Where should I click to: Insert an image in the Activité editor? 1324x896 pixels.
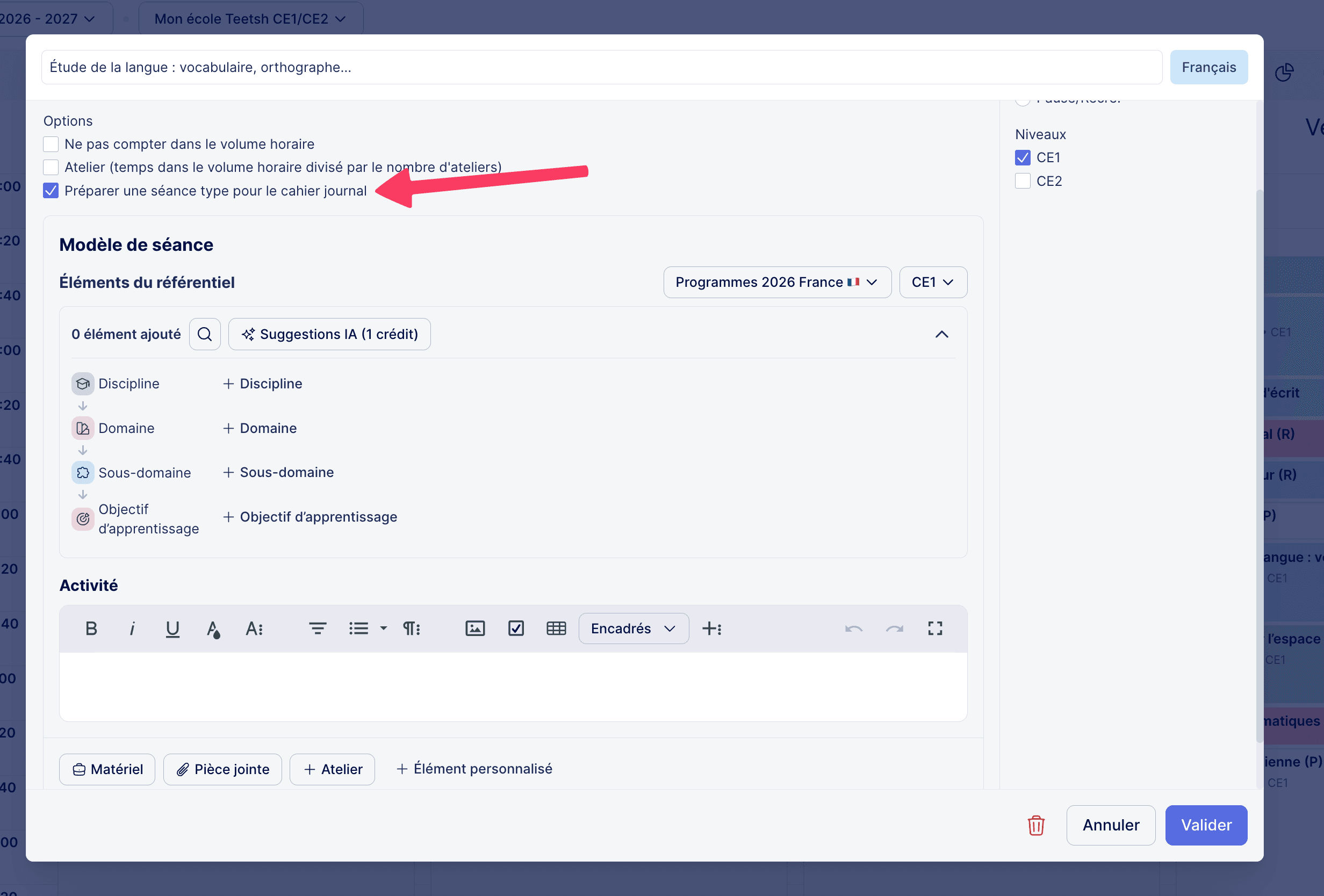click(475, 628)
